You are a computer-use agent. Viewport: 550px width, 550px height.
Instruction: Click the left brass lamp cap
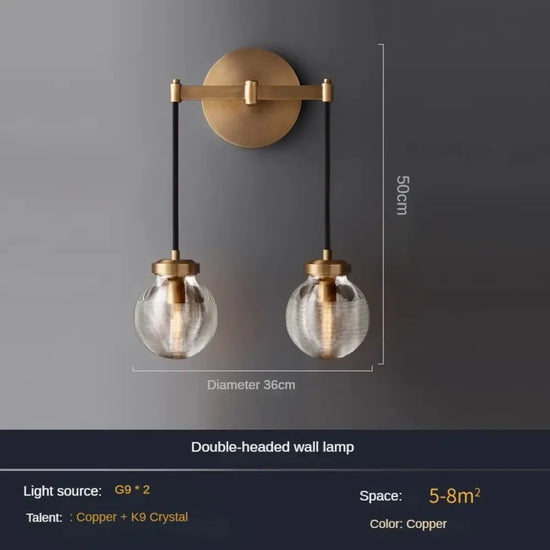point(176,267)
